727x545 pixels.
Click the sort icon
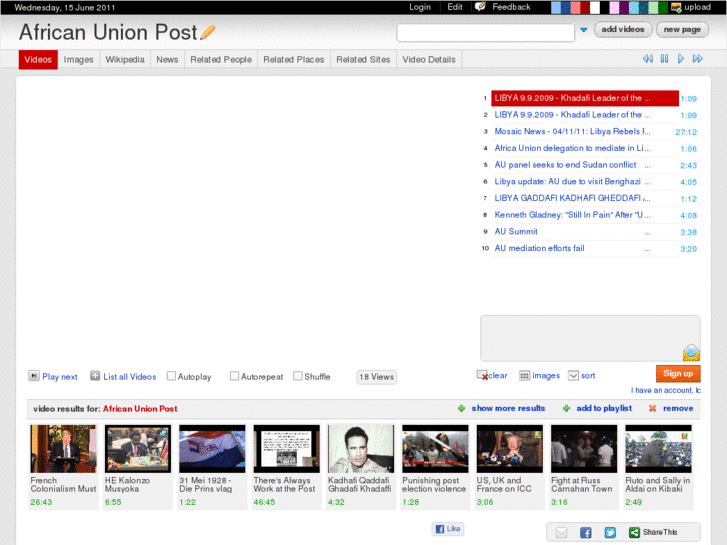574,375
